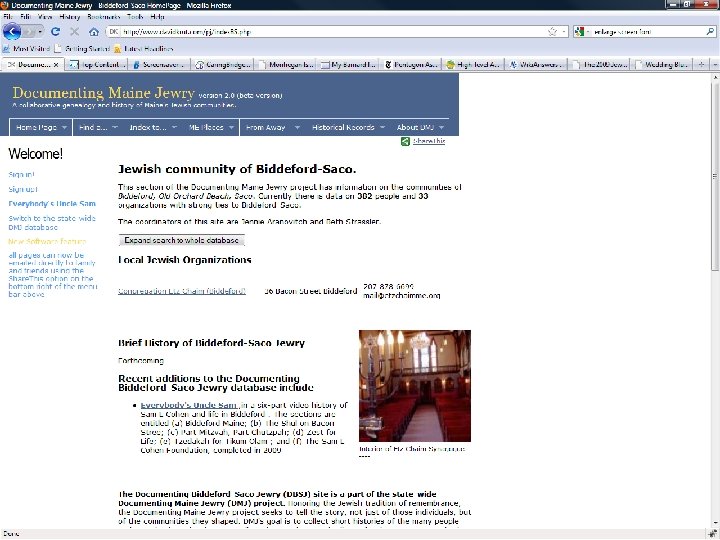The height and width of the screenshot is (540, 720).
Task: Switch to the Monhegan tab
Action: click(x=286, y=65)
